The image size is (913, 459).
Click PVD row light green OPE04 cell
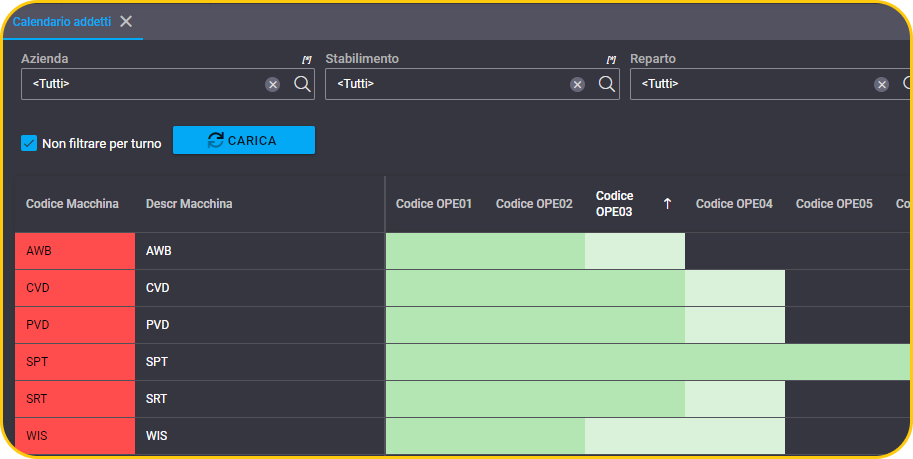click(x=735, y=325)
